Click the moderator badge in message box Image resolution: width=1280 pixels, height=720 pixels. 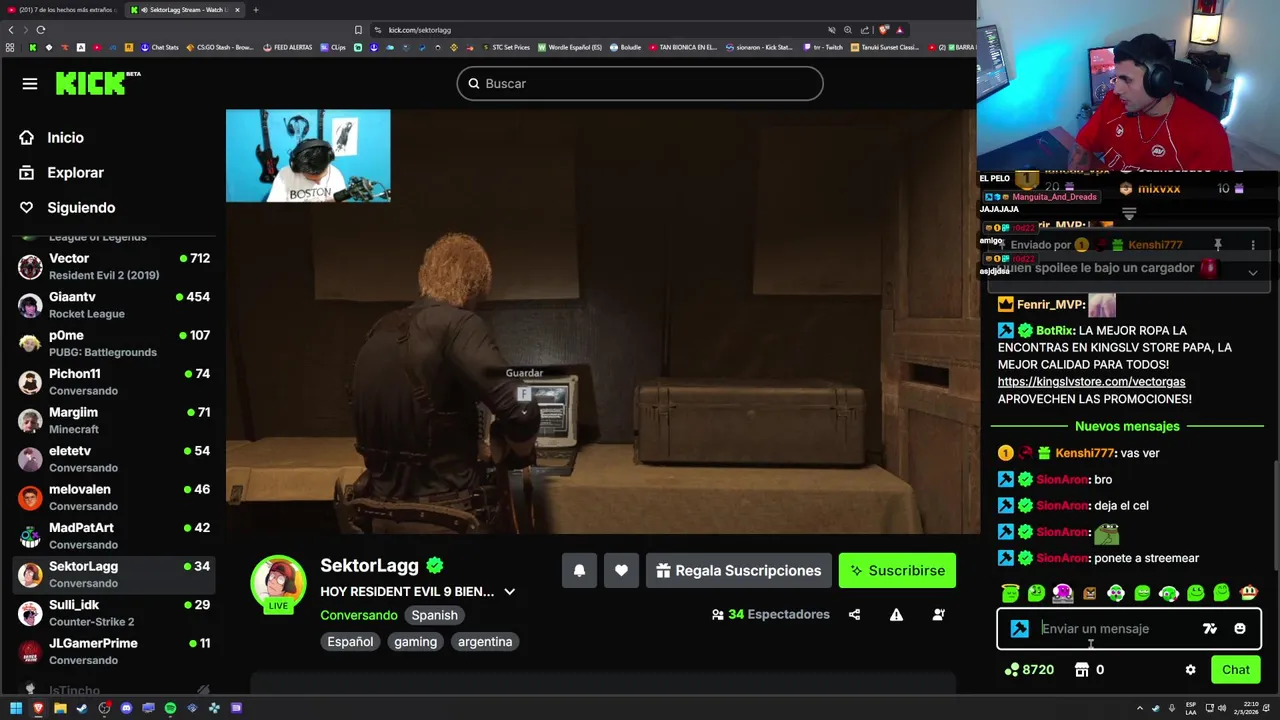click(x=1019, y=629)
